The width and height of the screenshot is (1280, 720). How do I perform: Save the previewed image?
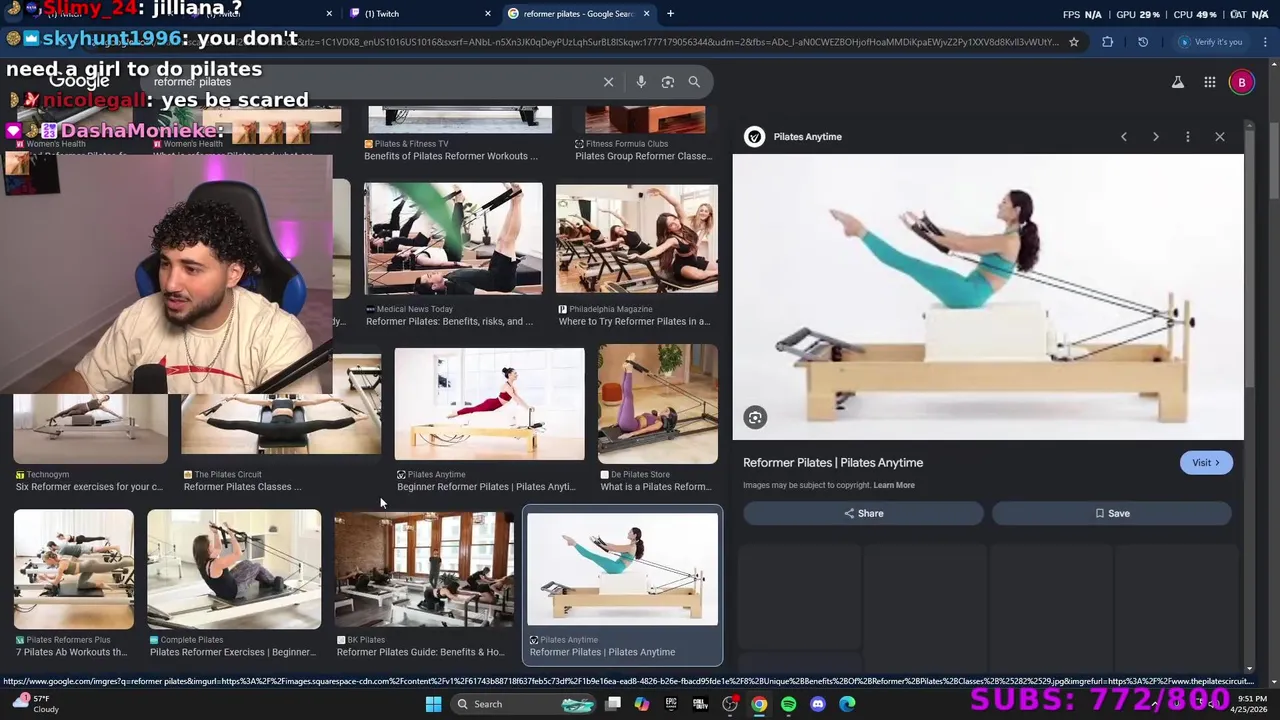tap(1111, 513)
